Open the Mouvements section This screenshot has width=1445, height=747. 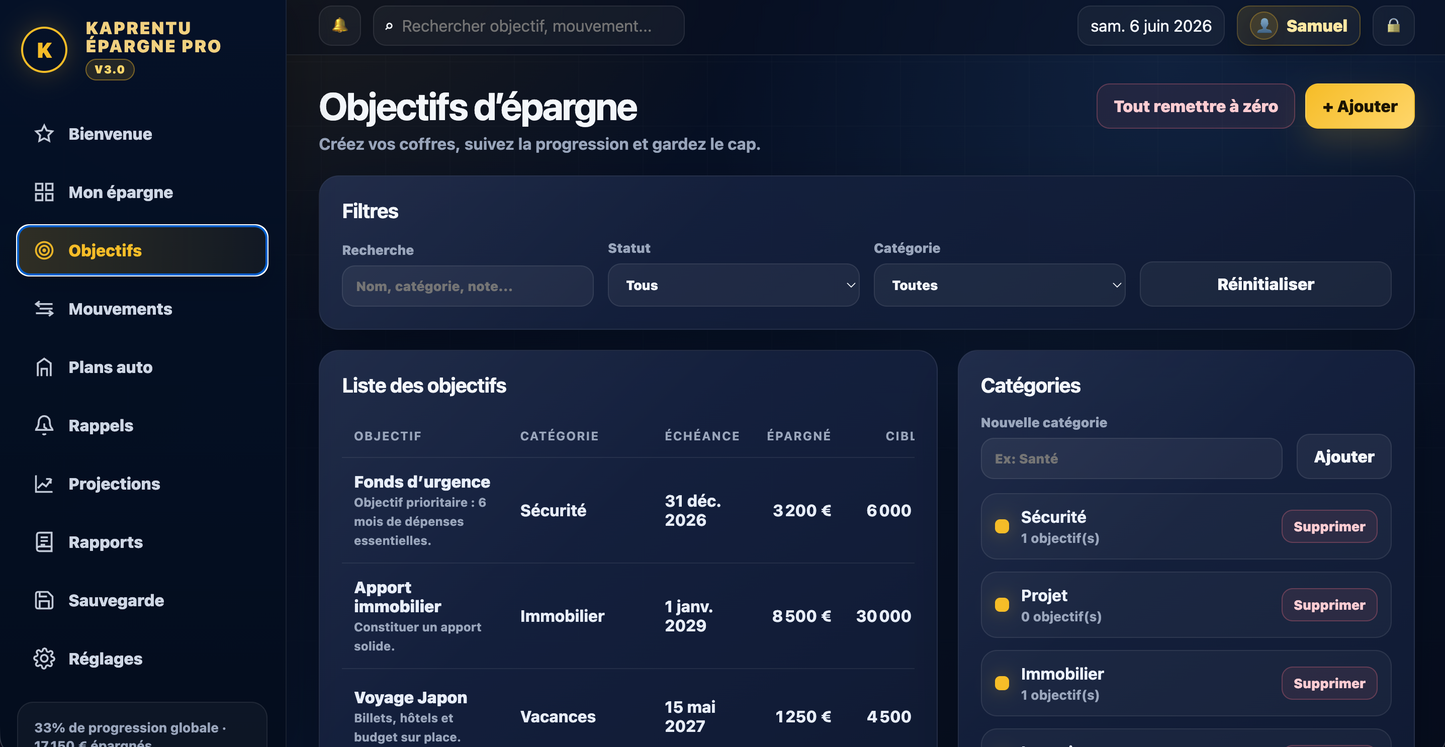tap(142, 309)
